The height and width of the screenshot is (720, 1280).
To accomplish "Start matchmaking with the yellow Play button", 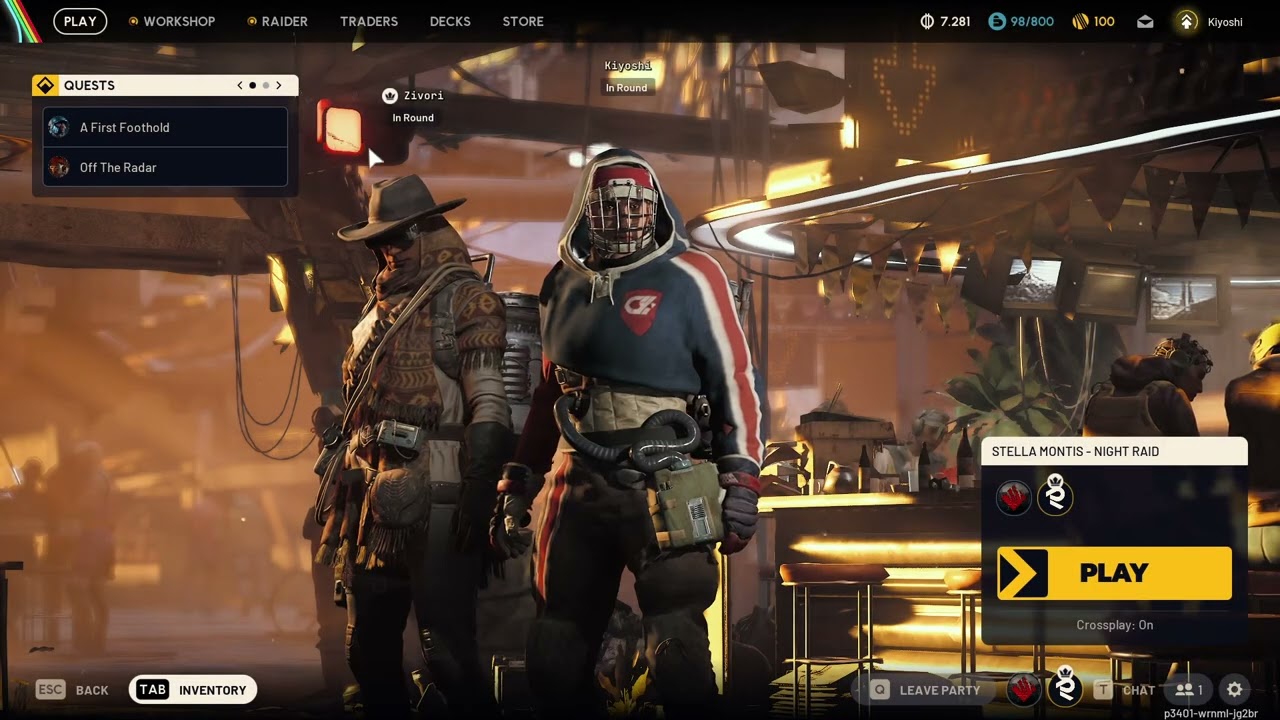I will coord(1114,573).
